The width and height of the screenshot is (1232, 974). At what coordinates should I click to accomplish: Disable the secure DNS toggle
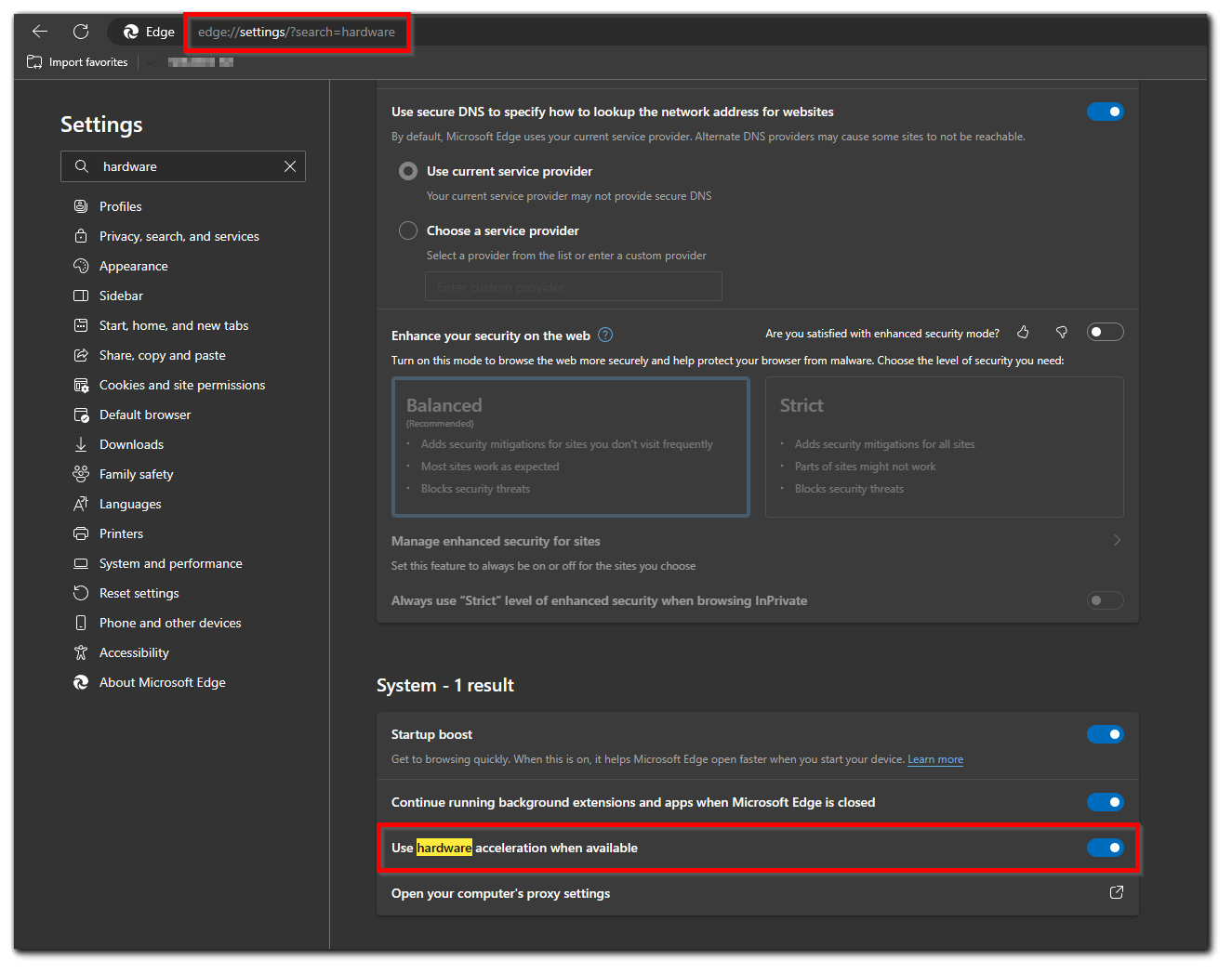1106,111
